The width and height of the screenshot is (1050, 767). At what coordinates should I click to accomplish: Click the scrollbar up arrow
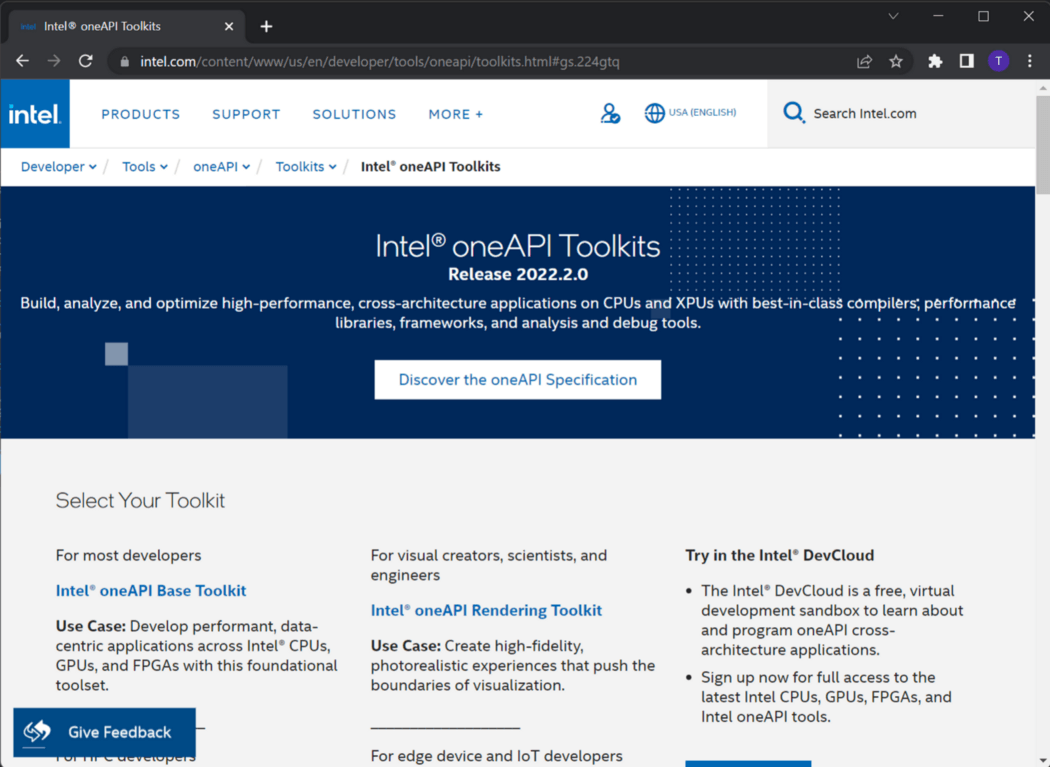pyautogui.click(x=1043, y=88)
